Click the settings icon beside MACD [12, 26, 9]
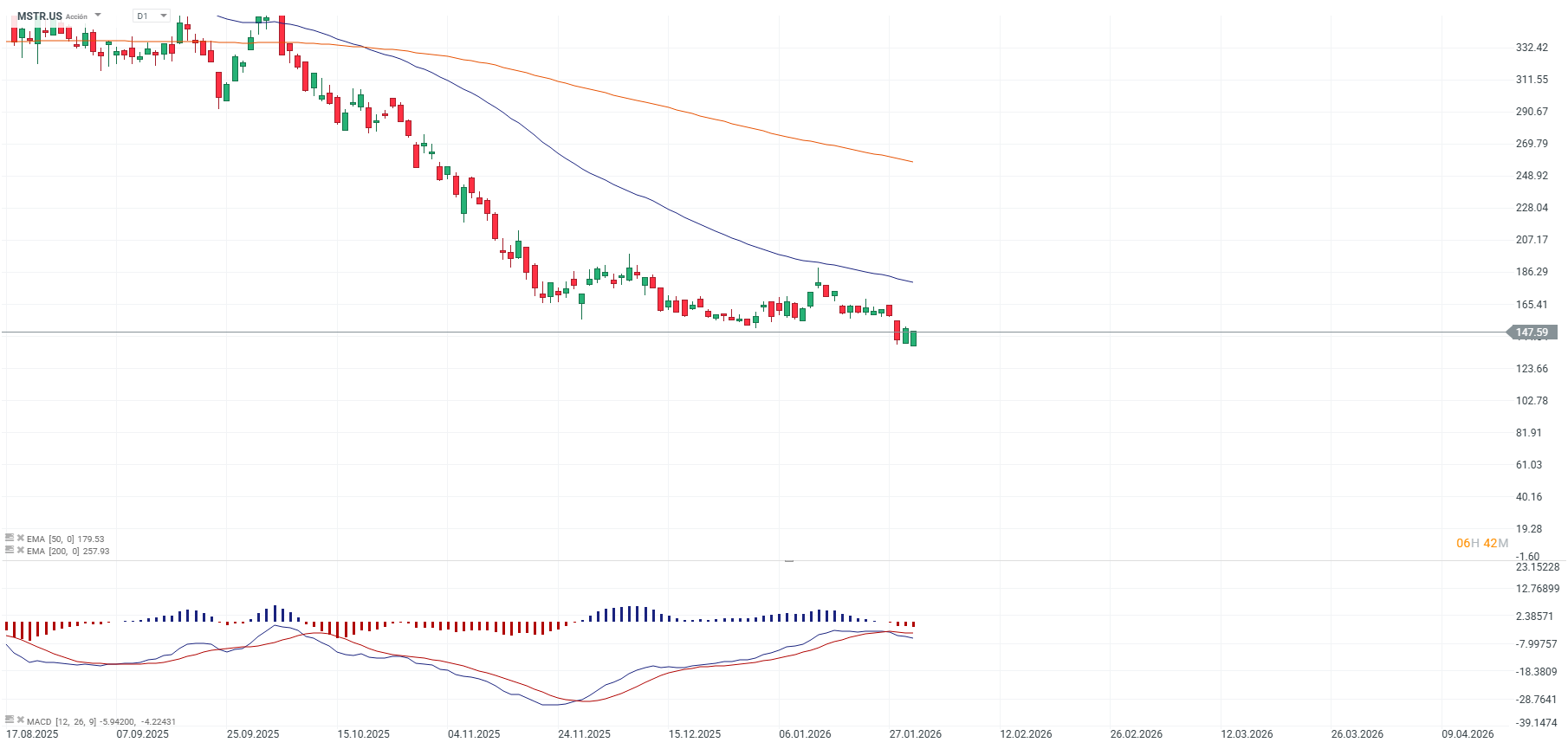This screenshot has width=1568, height=749. point(10,720)
